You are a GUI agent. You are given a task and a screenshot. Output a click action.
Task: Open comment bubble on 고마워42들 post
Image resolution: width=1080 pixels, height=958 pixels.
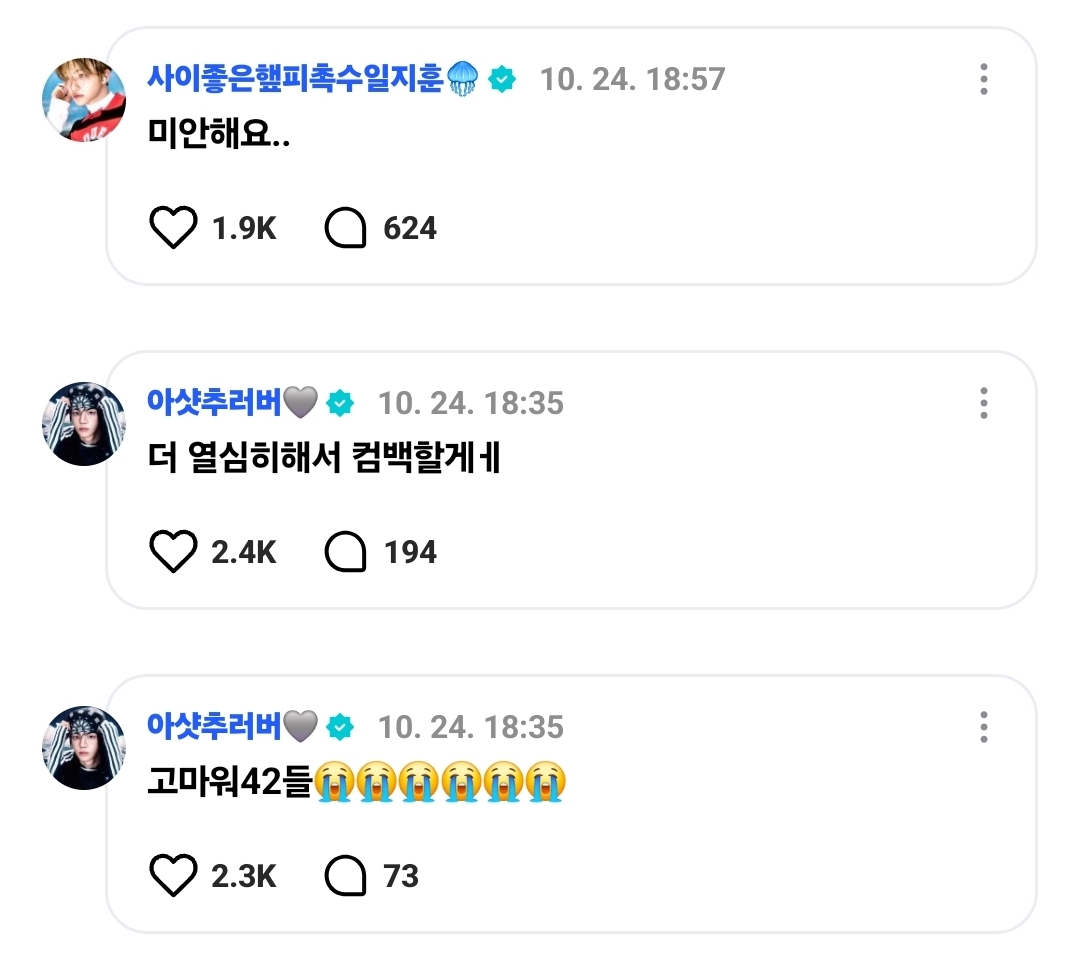pos(345,875)
